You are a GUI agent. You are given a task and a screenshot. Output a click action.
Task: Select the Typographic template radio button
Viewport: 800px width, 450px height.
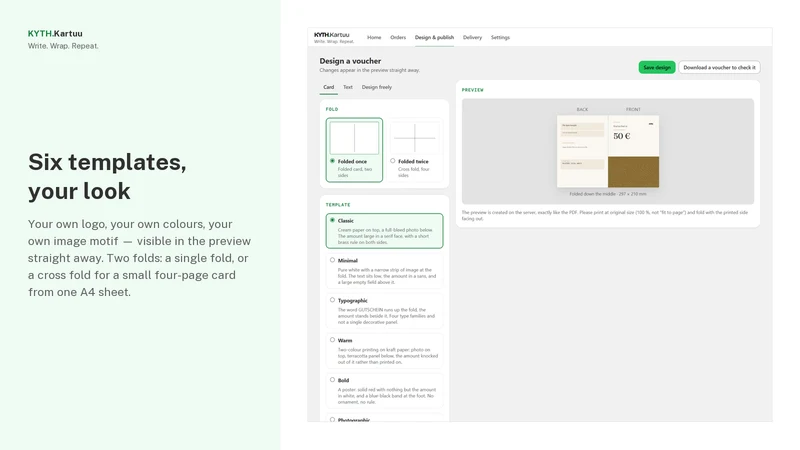[x=332, y=300]
